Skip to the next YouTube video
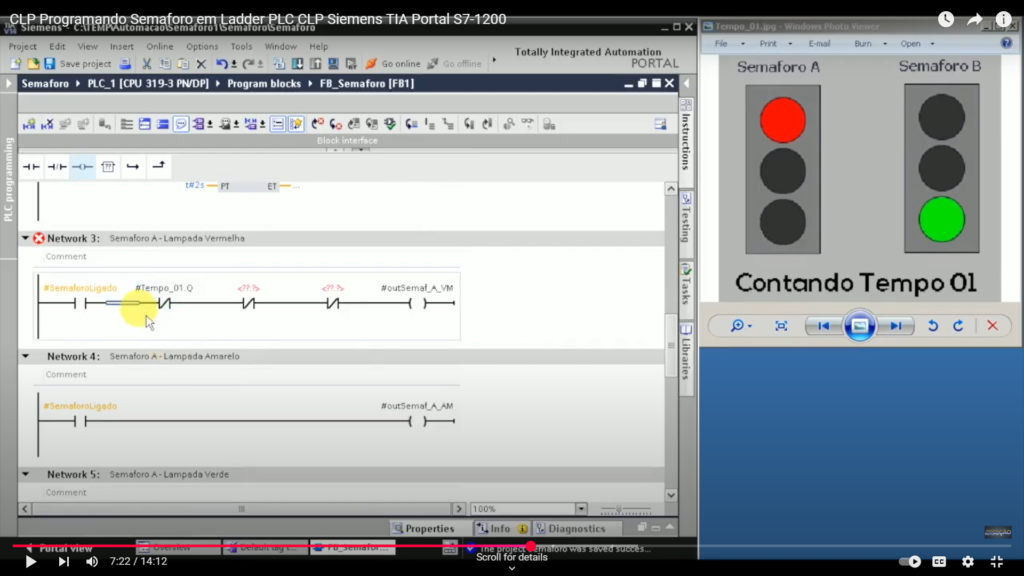1024x576 pixels. click(x=63, y=562)
